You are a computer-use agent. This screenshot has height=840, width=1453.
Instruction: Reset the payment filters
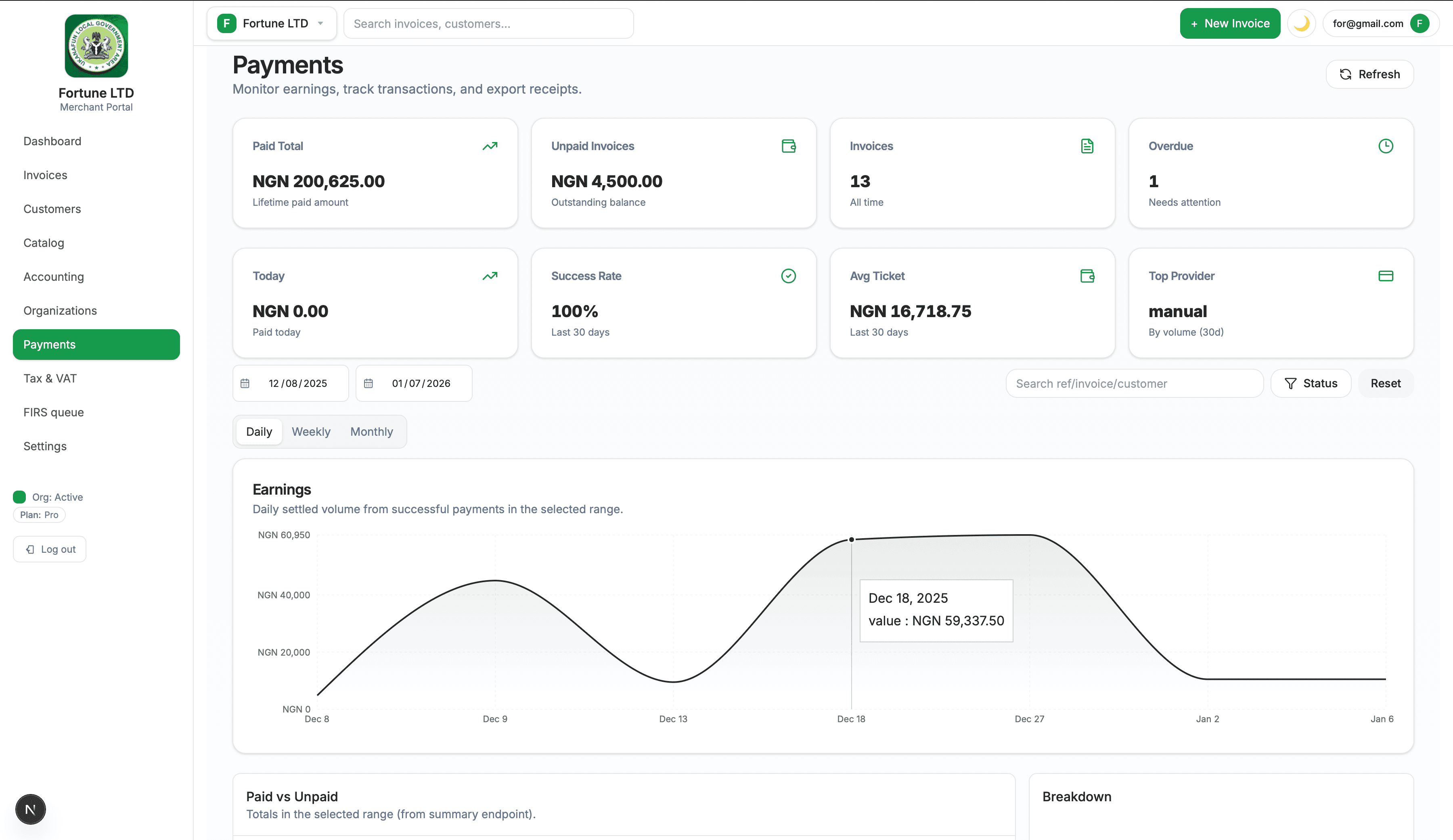point(1385,383)
